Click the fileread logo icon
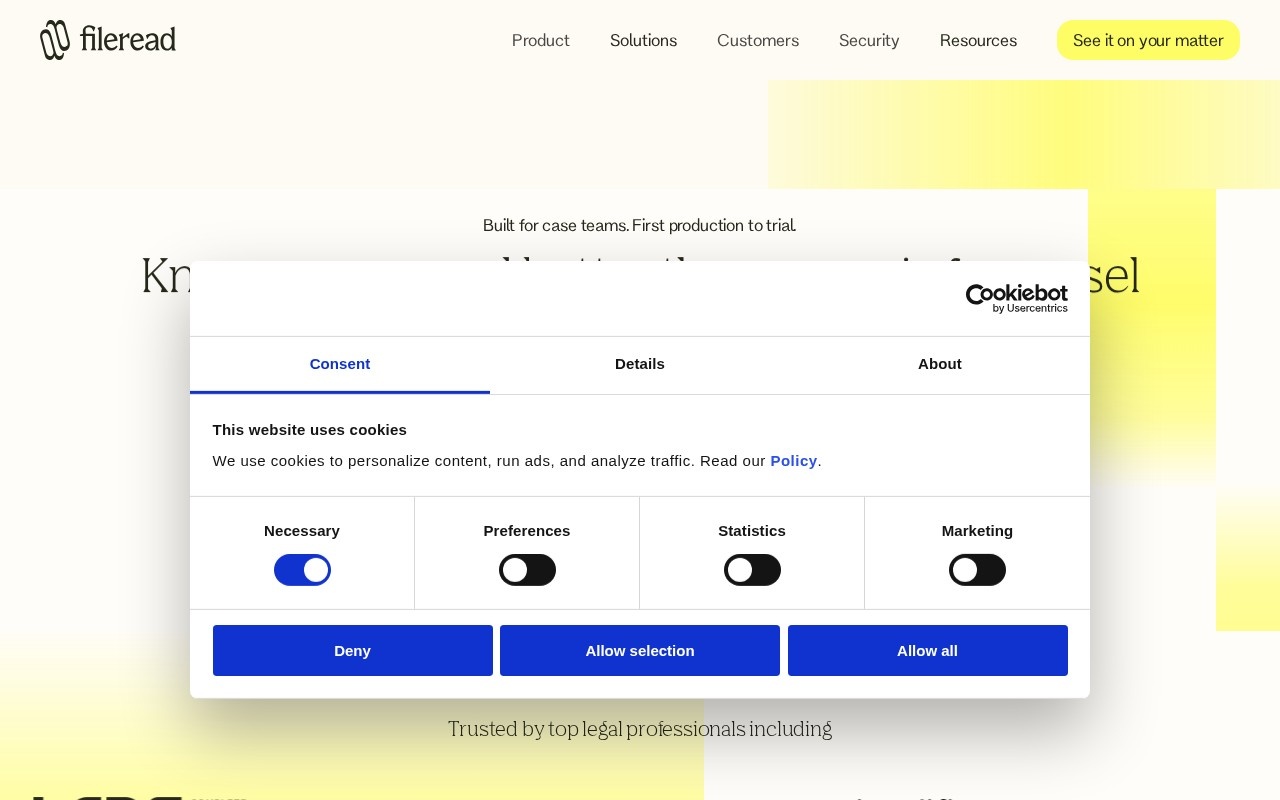1280x800 pixels. pyautogui.click(x=55, y=40)
